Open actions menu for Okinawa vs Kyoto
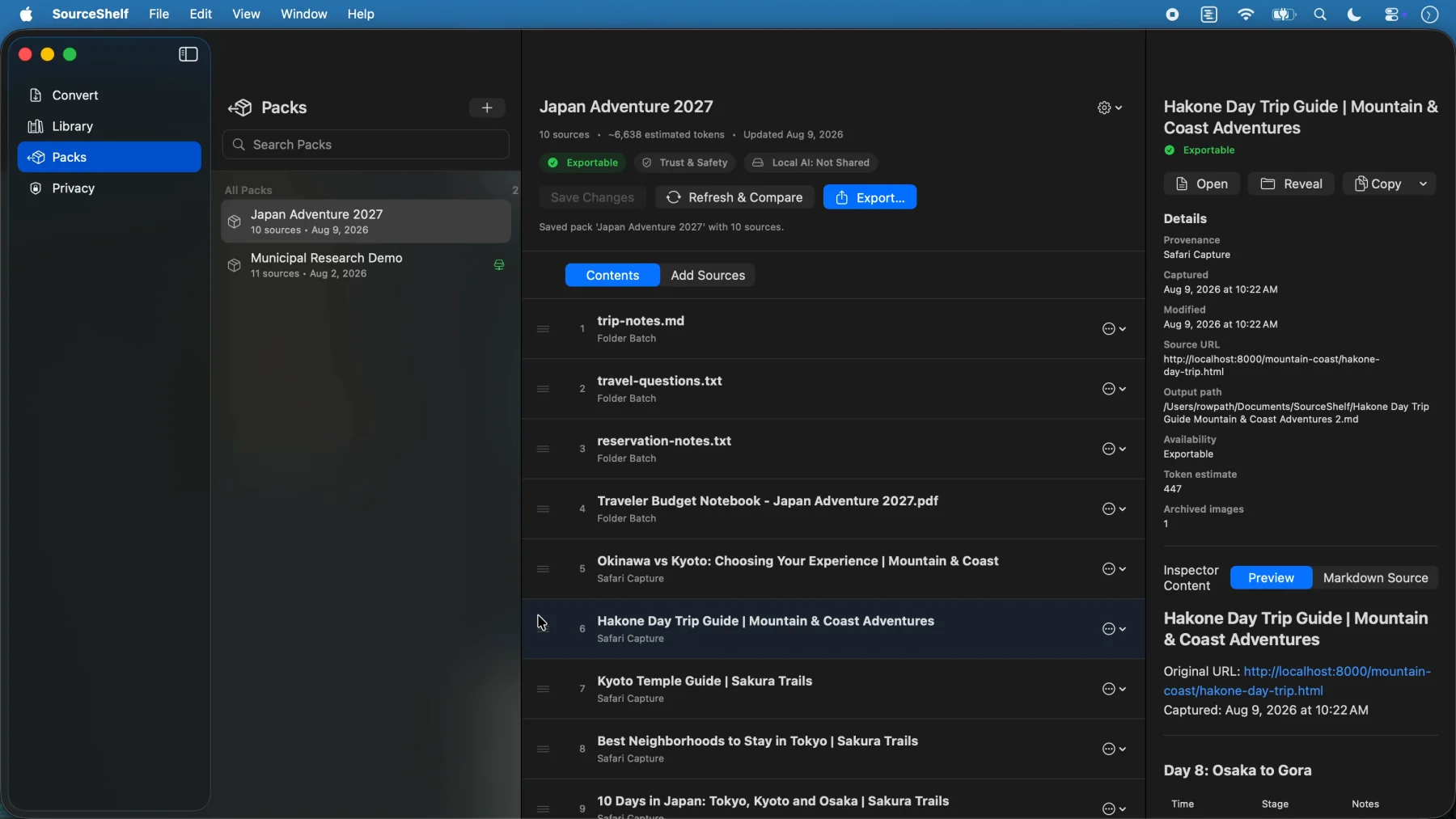 (x=1114, y=569)
